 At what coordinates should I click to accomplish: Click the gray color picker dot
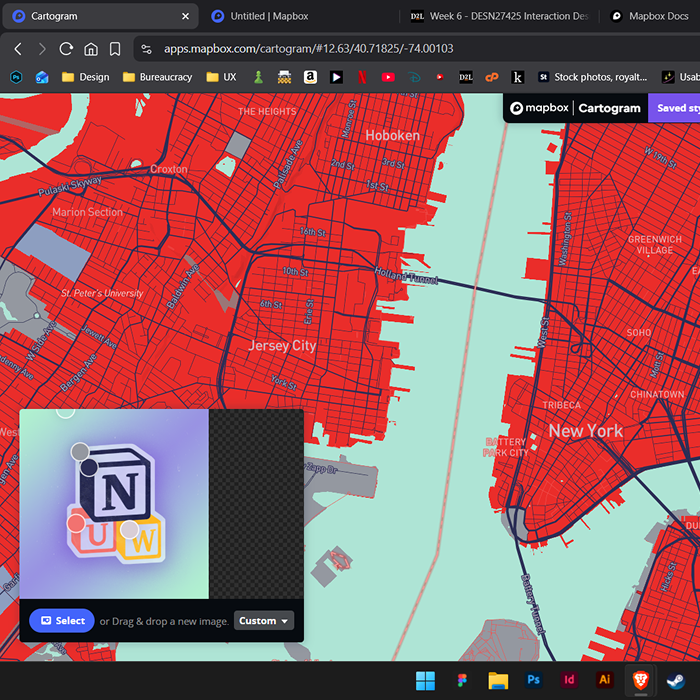80,452
